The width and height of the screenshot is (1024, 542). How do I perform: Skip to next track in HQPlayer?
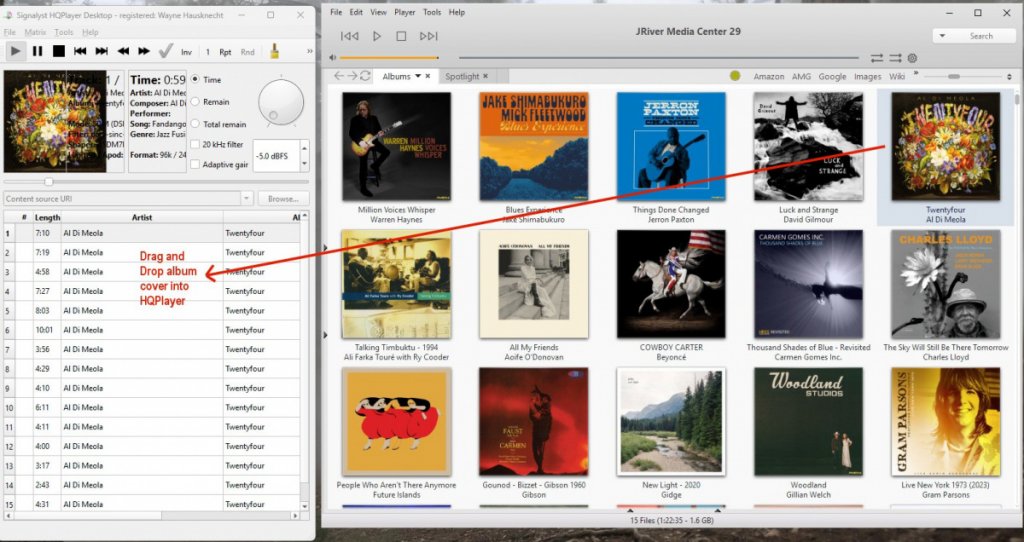[x=101, y=51]
